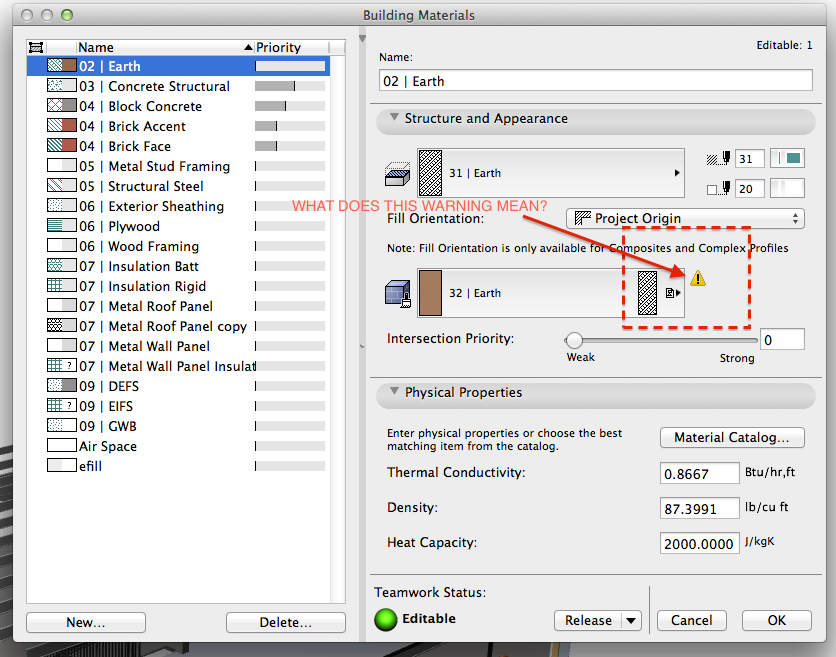The image size is (836, 657).
Task: Click the 04 | Block Concrete fill preview icon
Action: coord(62,106)
